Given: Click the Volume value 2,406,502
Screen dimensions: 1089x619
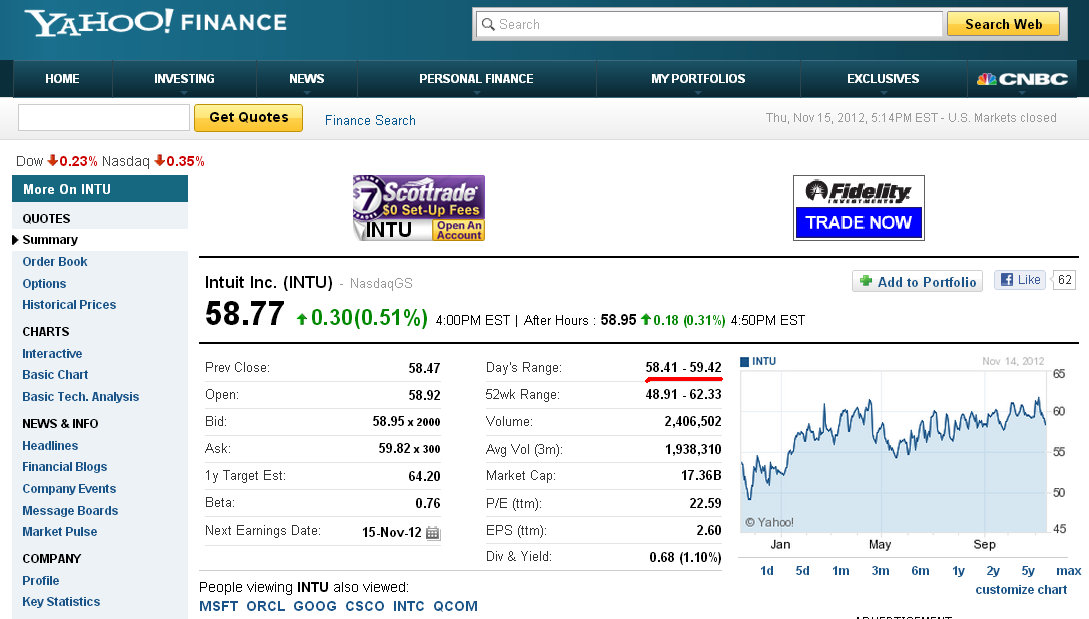Looking at the screenshot, I should (x=692, y=422).
